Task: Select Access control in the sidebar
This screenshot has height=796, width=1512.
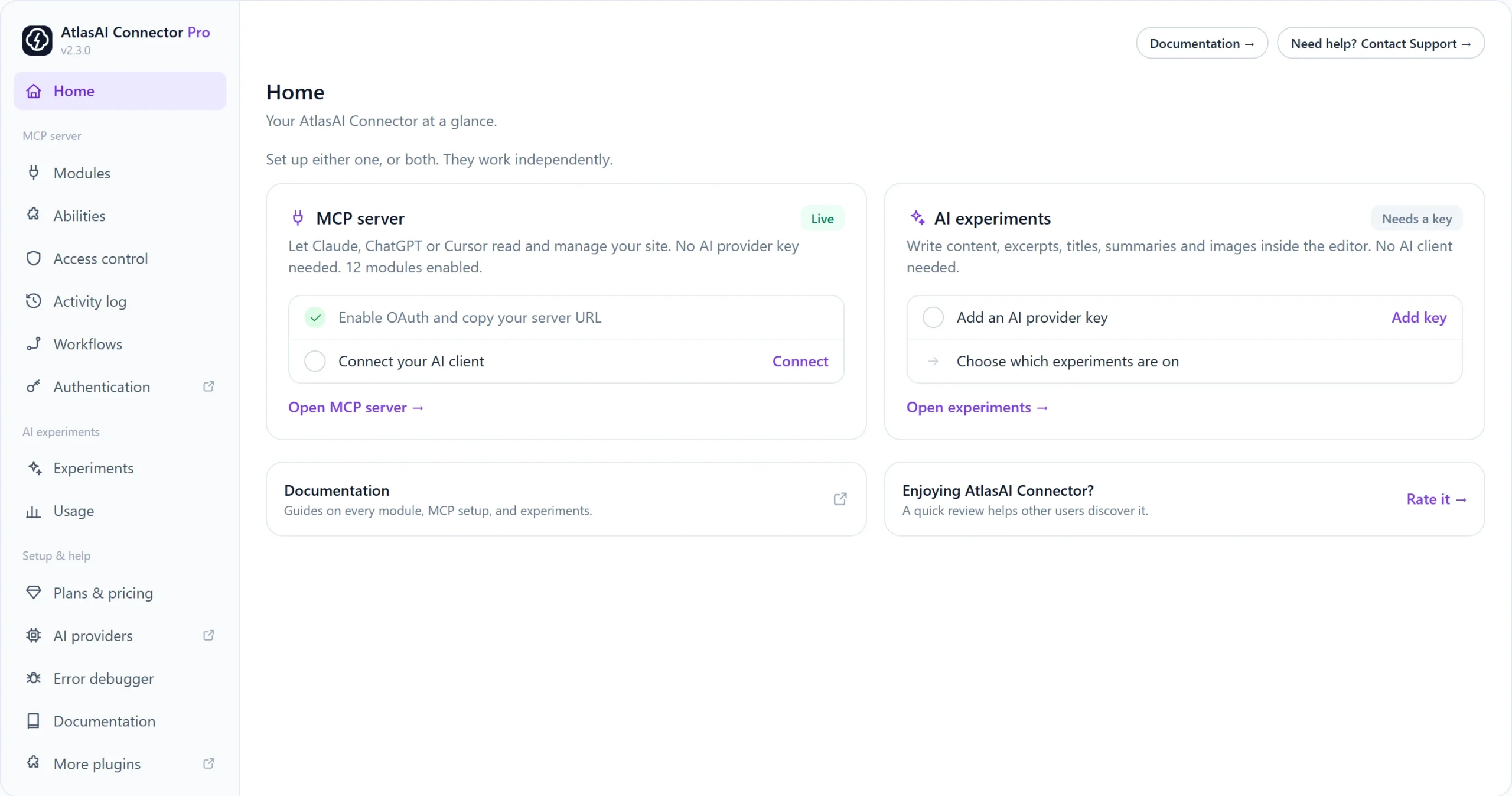Action: (120, 258)
